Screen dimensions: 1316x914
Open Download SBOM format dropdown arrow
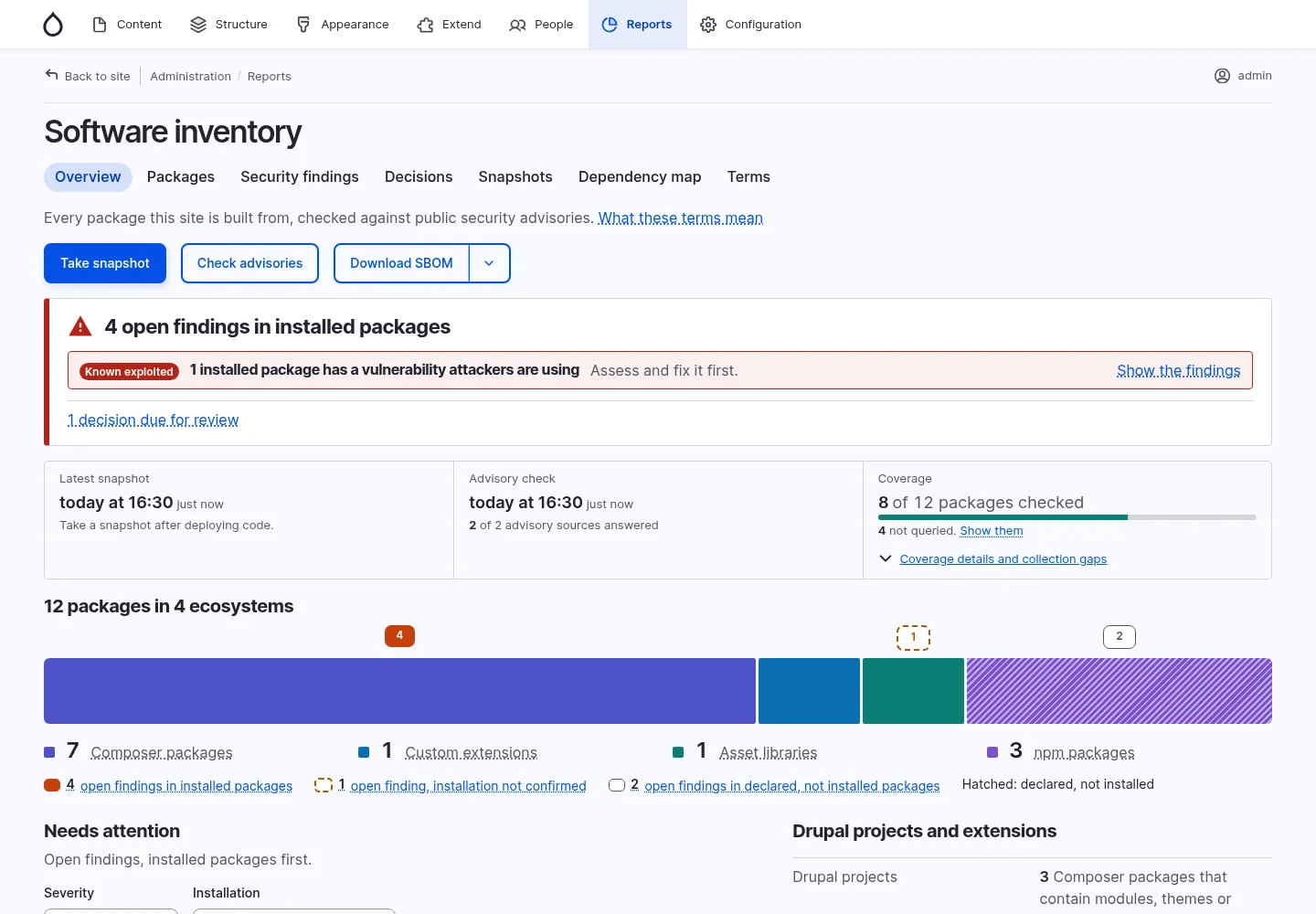[x=489, y=263]
